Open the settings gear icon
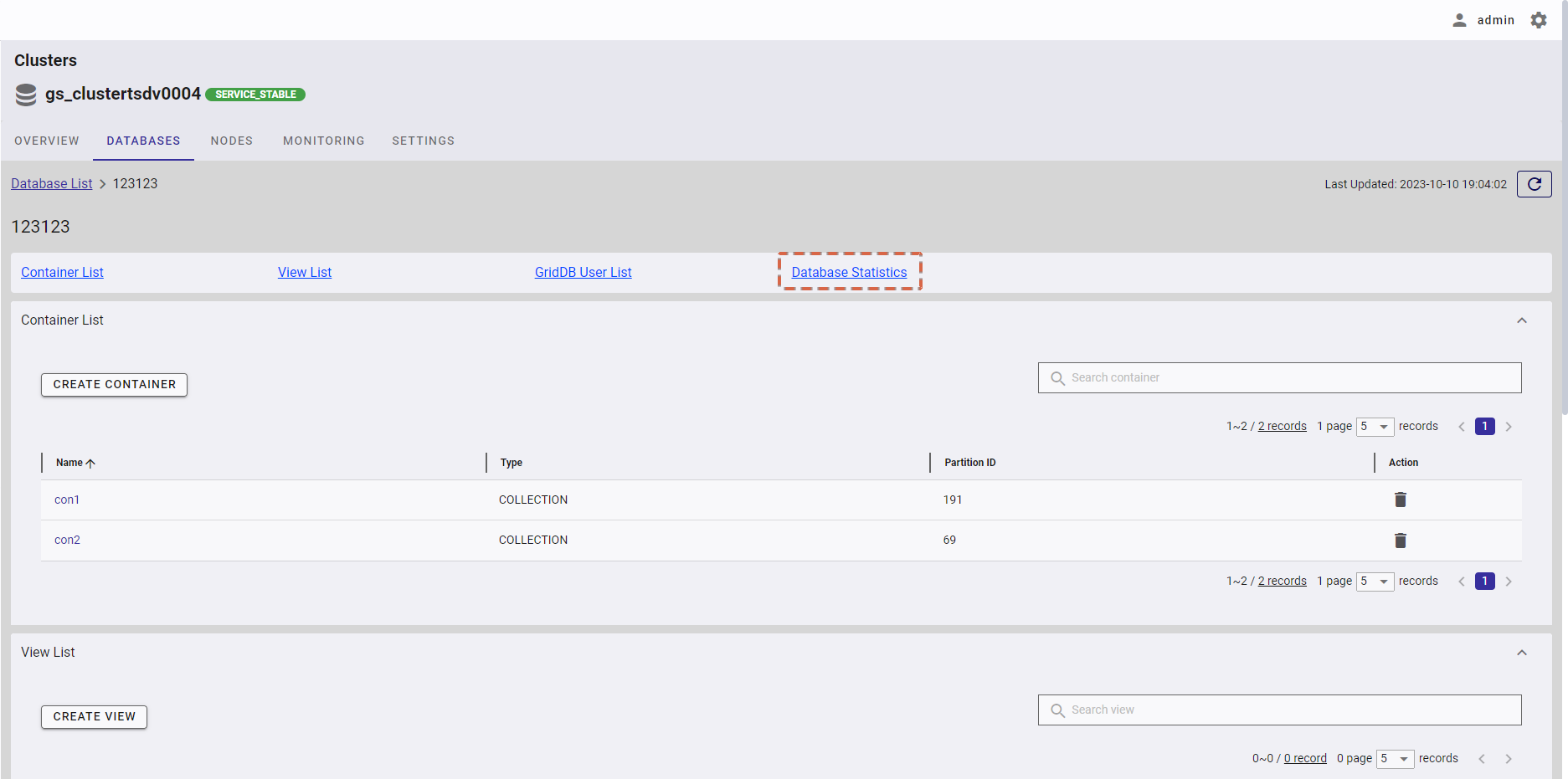 pyautogui.click(x=1539, y=20)
